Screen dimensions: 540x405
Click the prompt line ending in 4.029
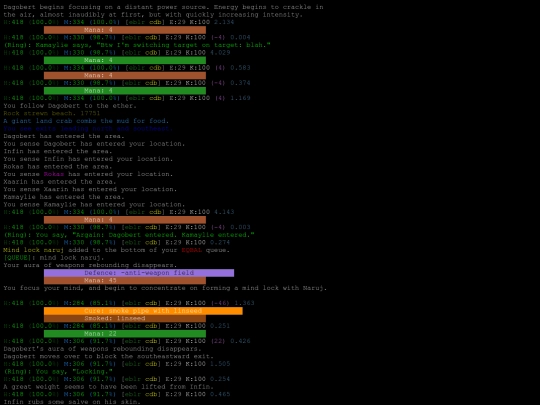click(x=117, y=52)
